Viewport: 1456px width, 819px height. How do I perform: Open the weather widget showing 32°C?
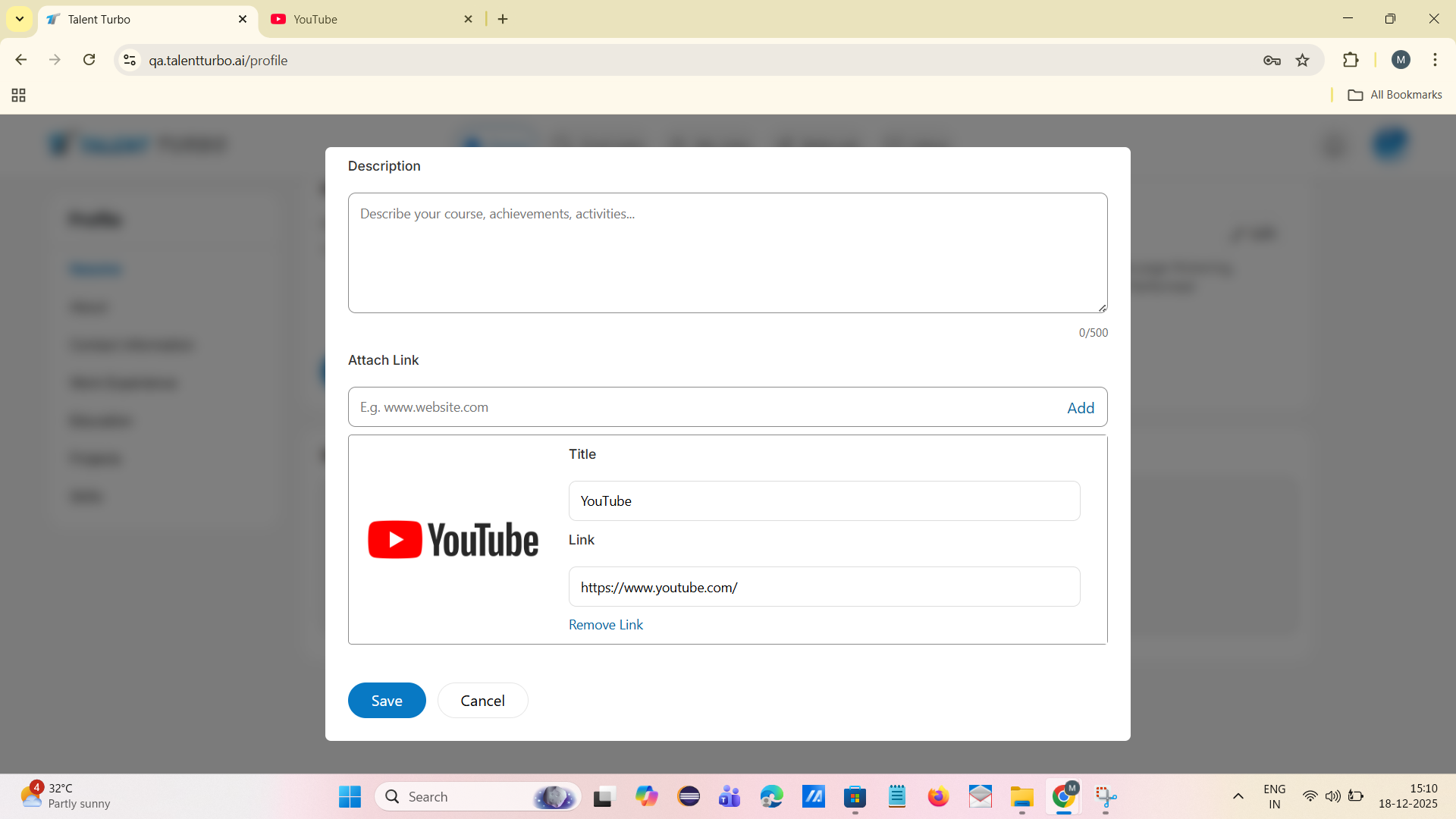(x=65, y=796)
